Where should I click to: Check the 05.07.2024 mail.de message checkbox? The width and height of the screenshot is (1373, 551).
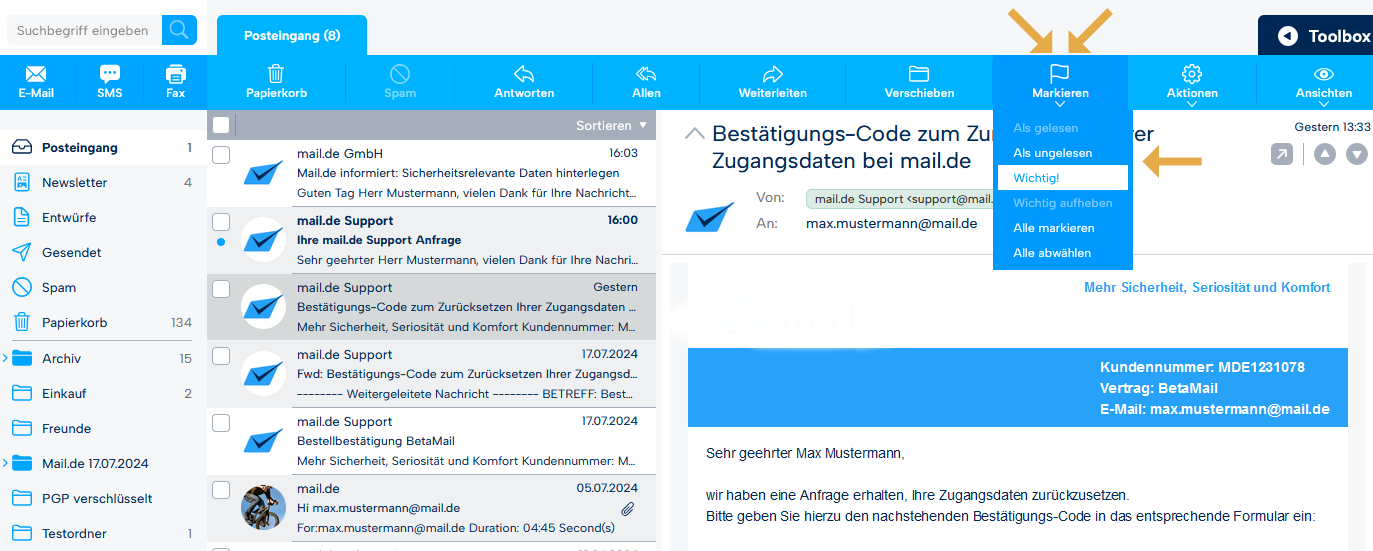pyautogui.click(x=221, y=490)
